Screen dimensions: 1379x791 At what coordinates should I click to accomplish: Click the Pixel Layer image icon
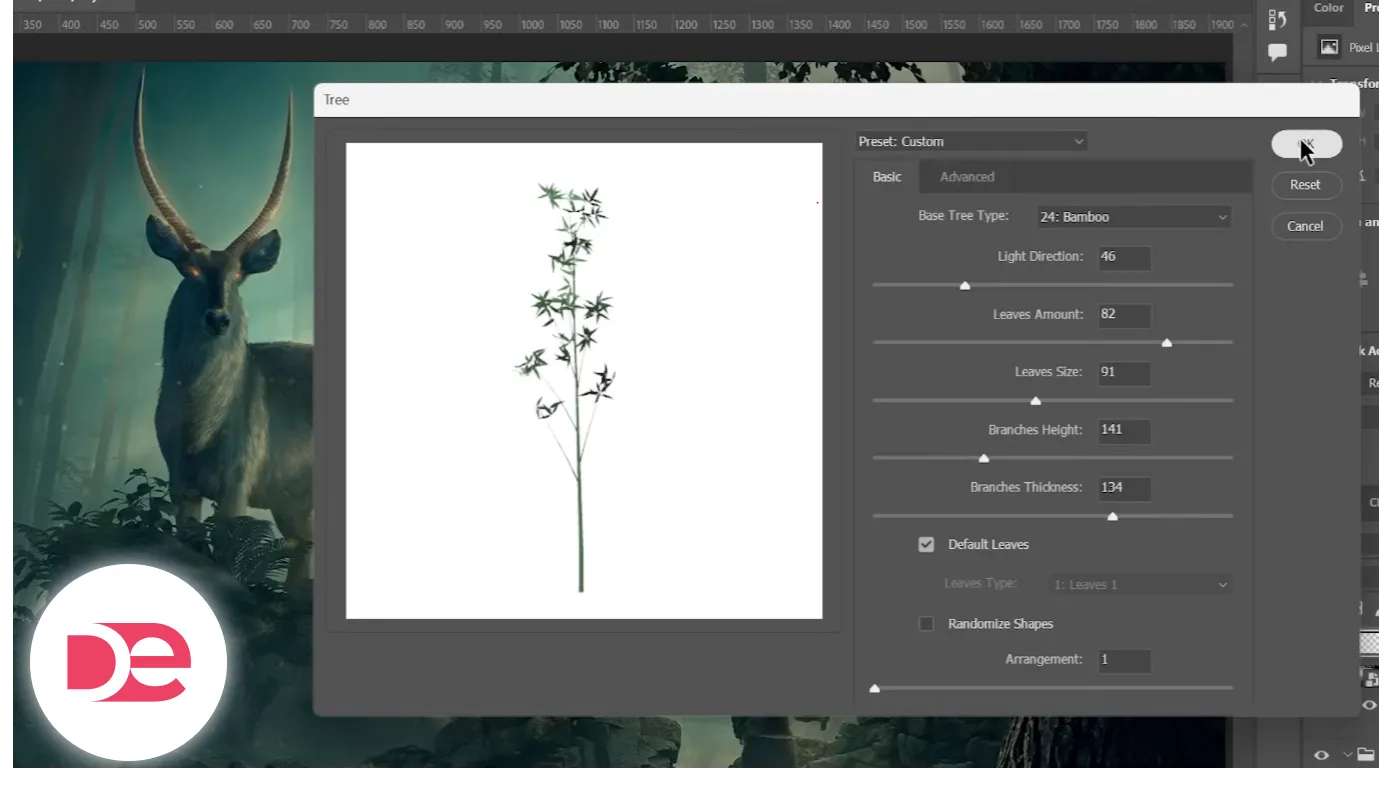tap(1329, 46)
